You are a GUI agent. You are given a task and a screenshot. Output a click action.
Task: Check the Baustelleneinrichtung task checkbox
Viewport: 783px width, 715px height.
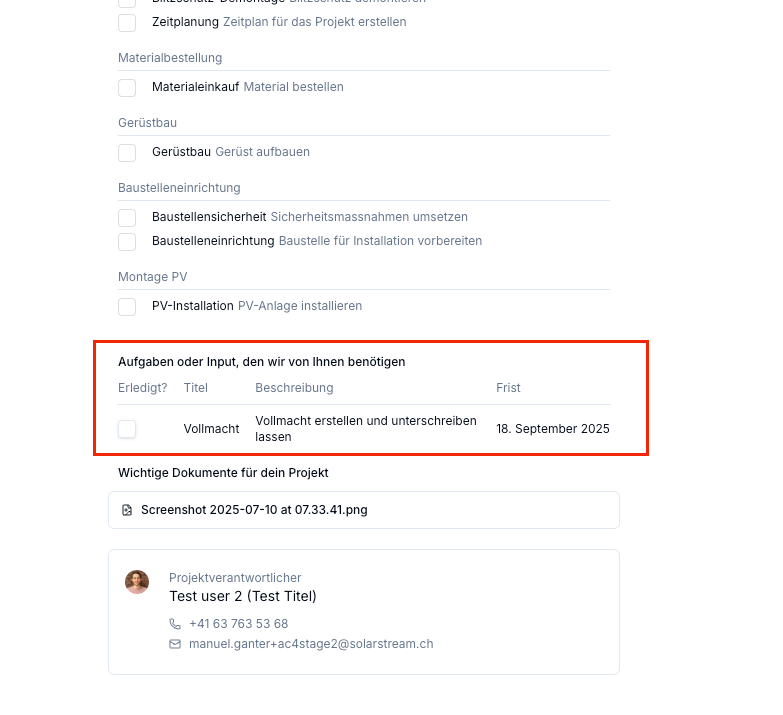pos(127,241)
